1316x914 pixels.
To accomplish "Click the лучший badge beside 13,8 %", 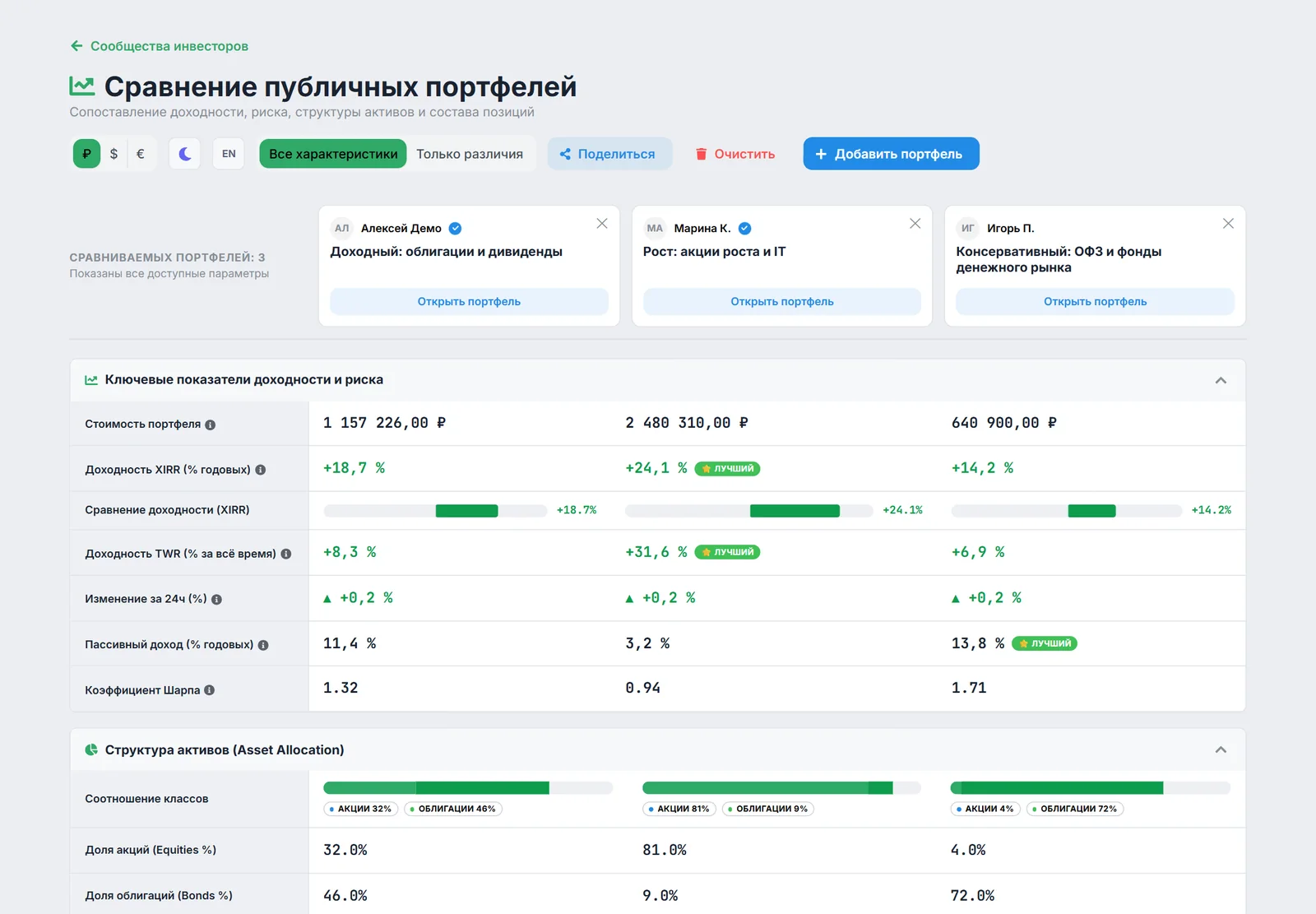I will tap(1045, 643).
